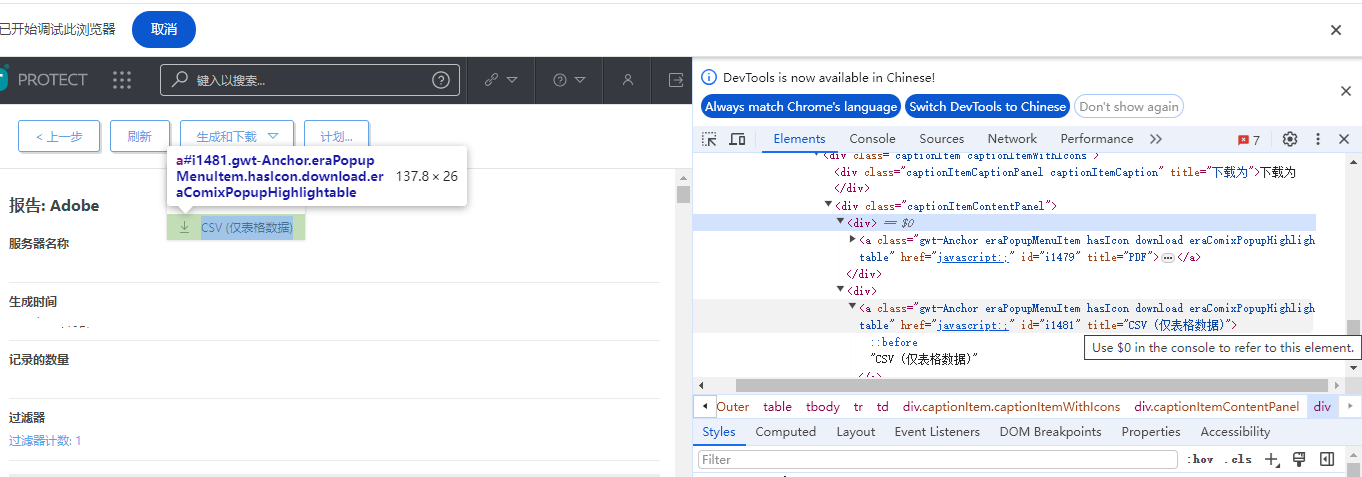
Task: Expand the 生成和下载 dropdown button
Action: click(237, 136)
